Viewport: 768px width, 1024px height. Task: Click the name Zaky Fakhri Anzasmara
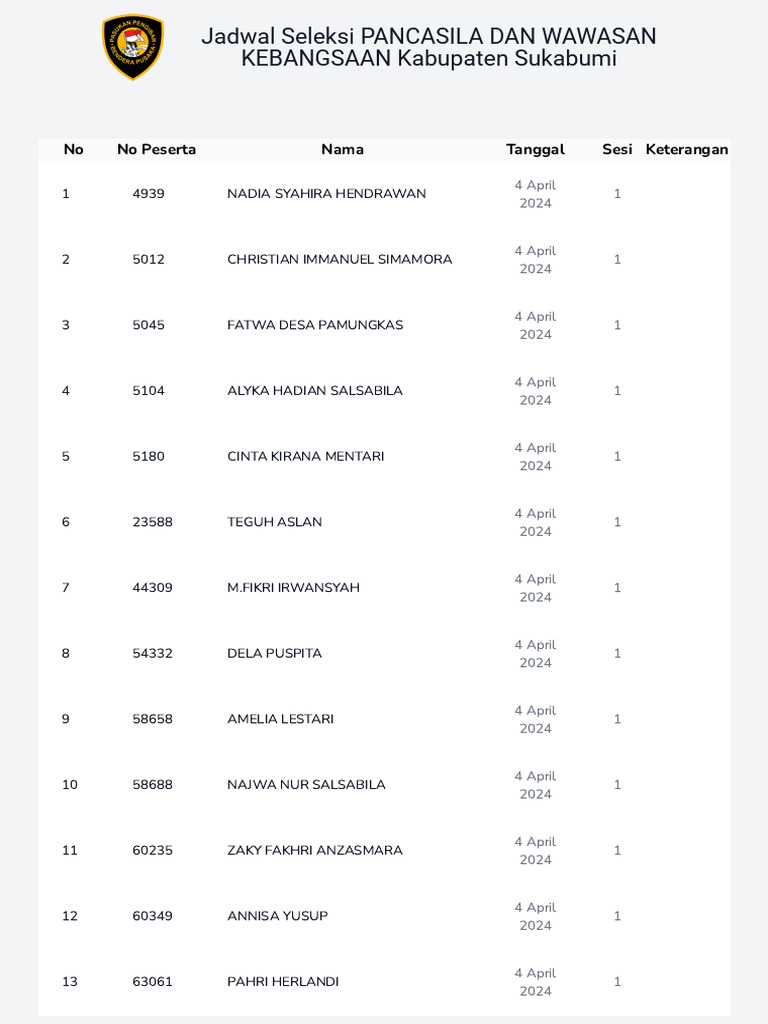[314, 850]
